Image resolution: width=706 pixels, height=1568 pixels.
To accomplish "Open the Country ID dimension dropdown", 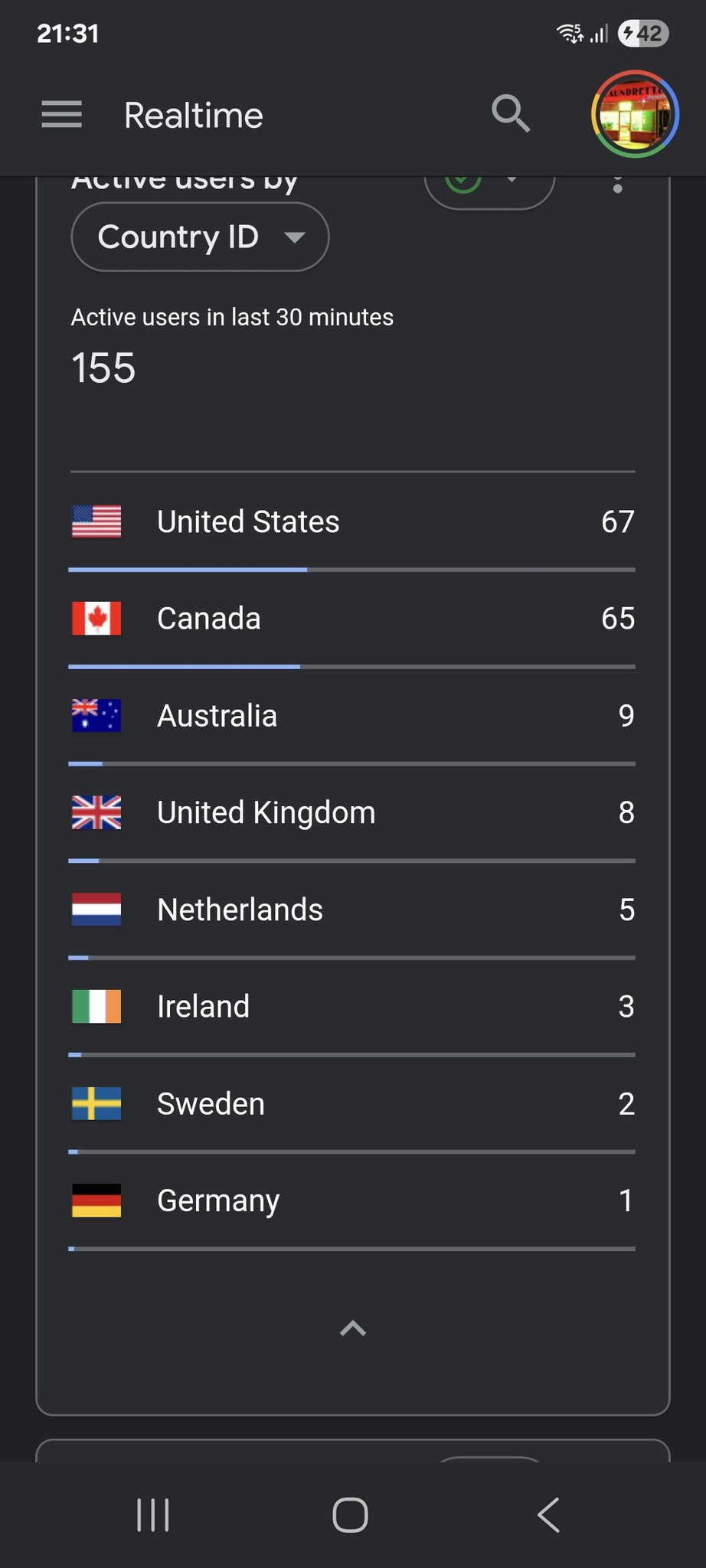I will point(200,237).
